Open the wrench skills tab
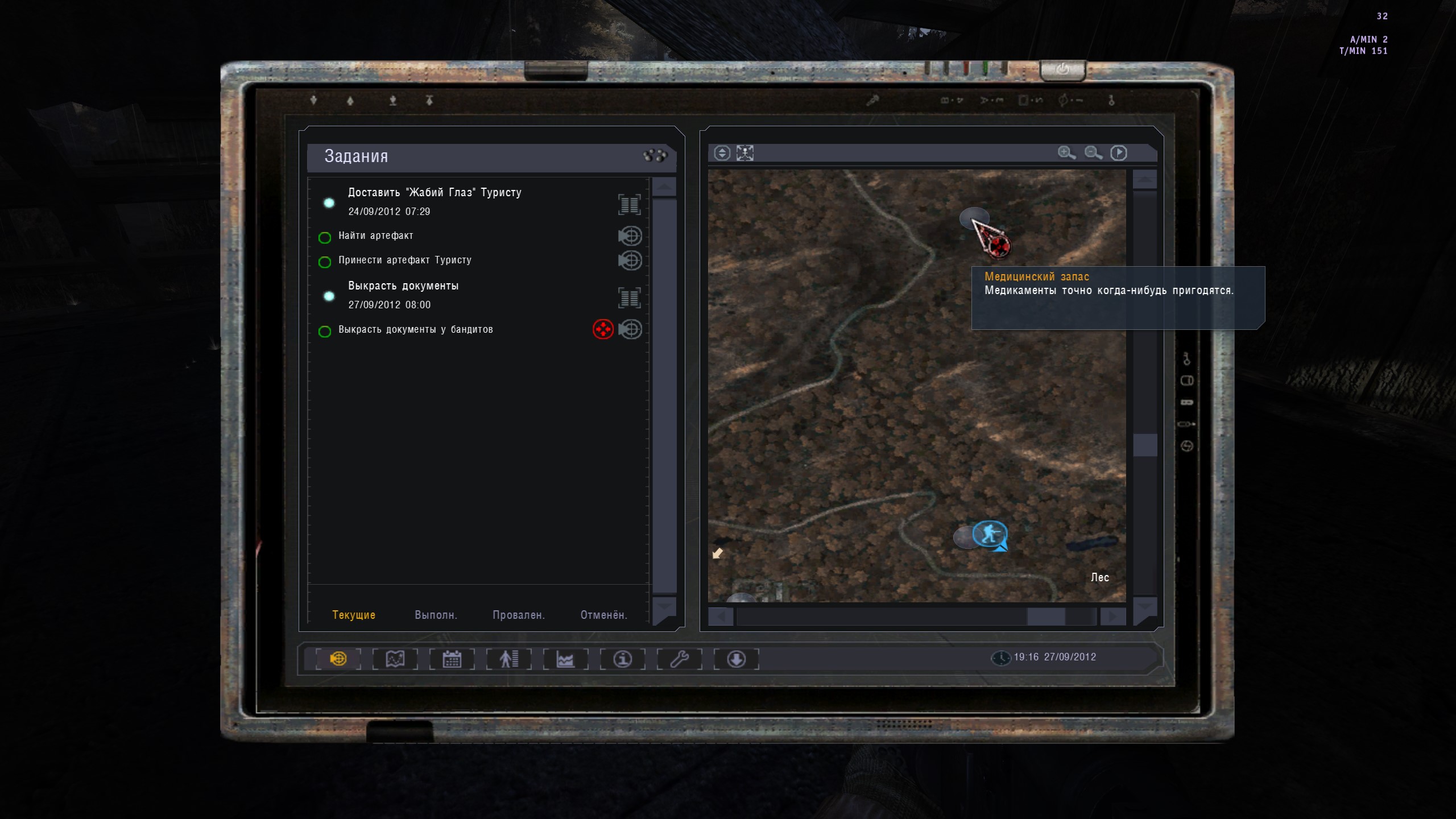The width and height of the screenshot is (1456, 819). point(679,659)
